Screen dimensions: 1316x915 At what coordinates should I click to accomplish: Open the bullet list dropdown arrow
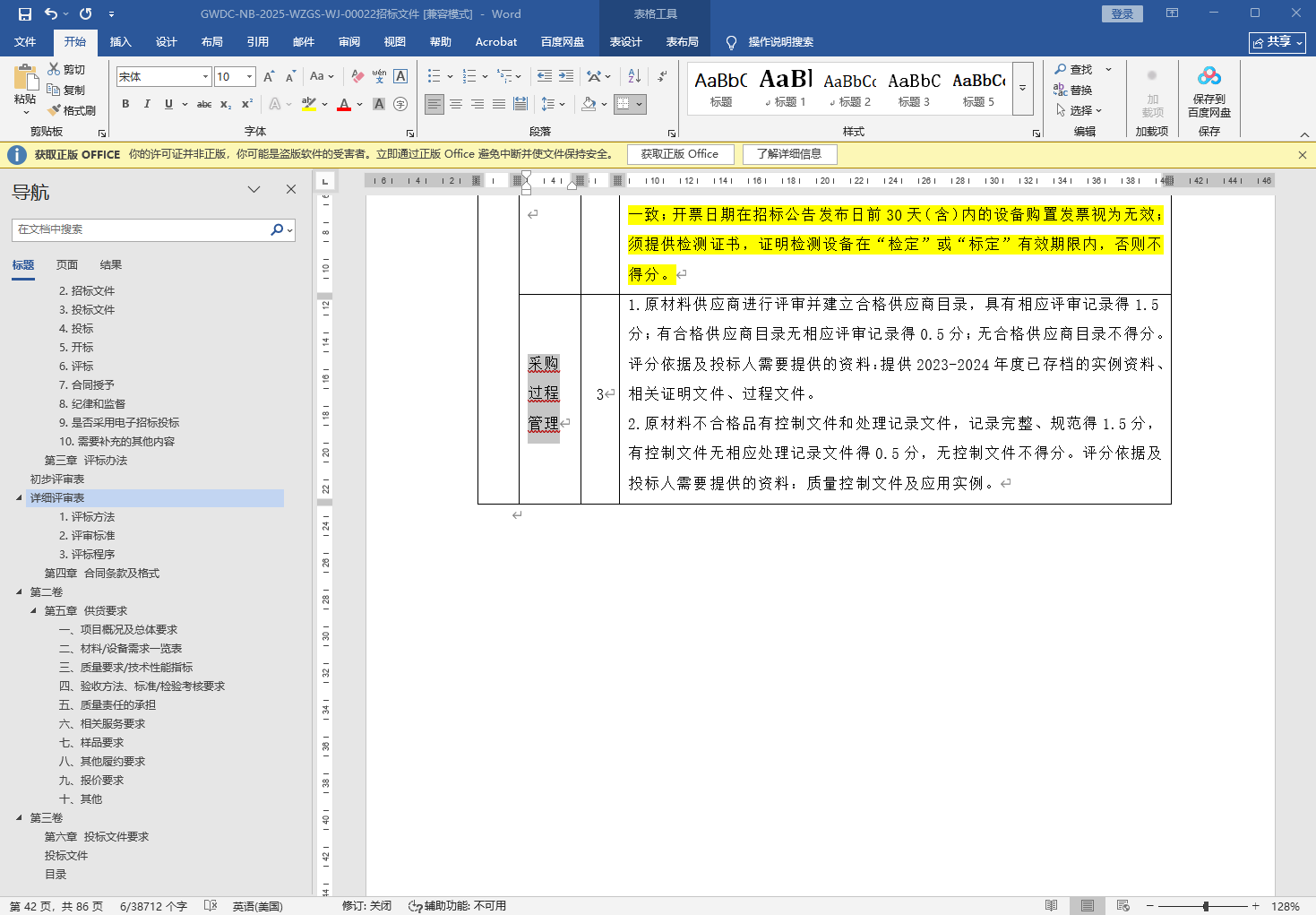pyautogui.click(x=450, y=76)
